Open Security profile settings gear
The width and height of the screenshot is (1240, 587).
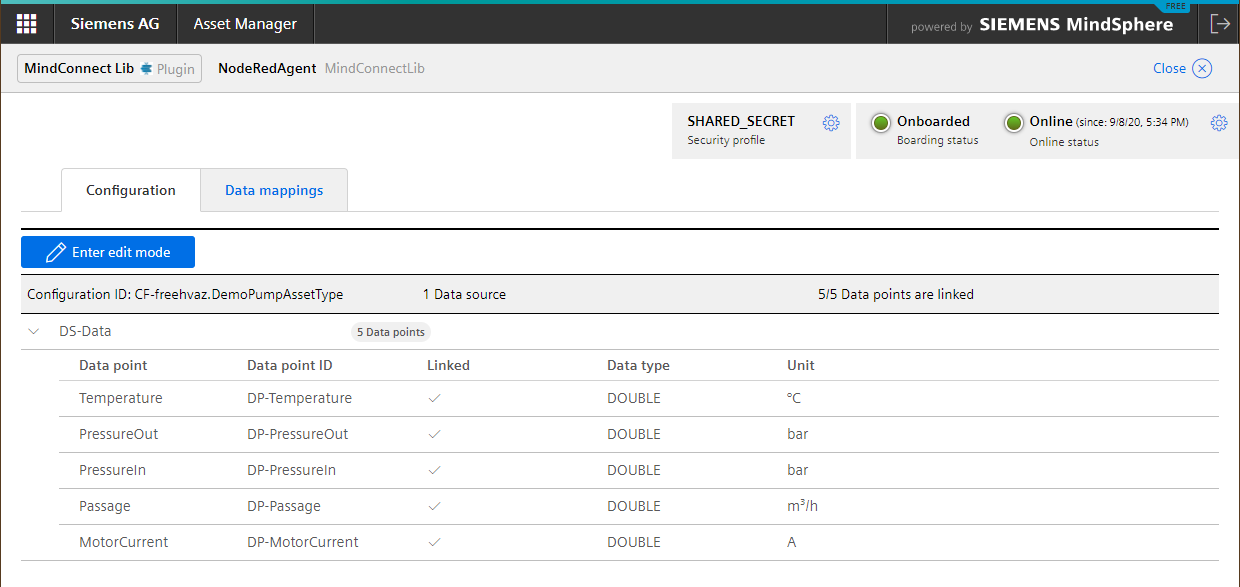pos(831,123)
